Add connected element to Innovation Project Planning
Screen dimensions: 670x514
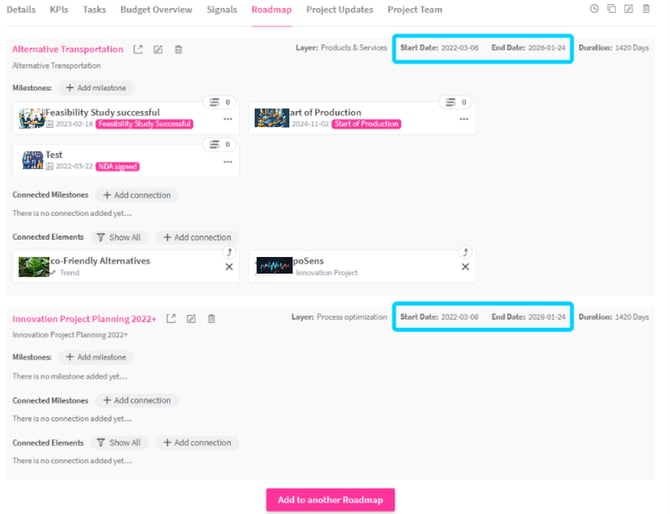tap(197, 443)
